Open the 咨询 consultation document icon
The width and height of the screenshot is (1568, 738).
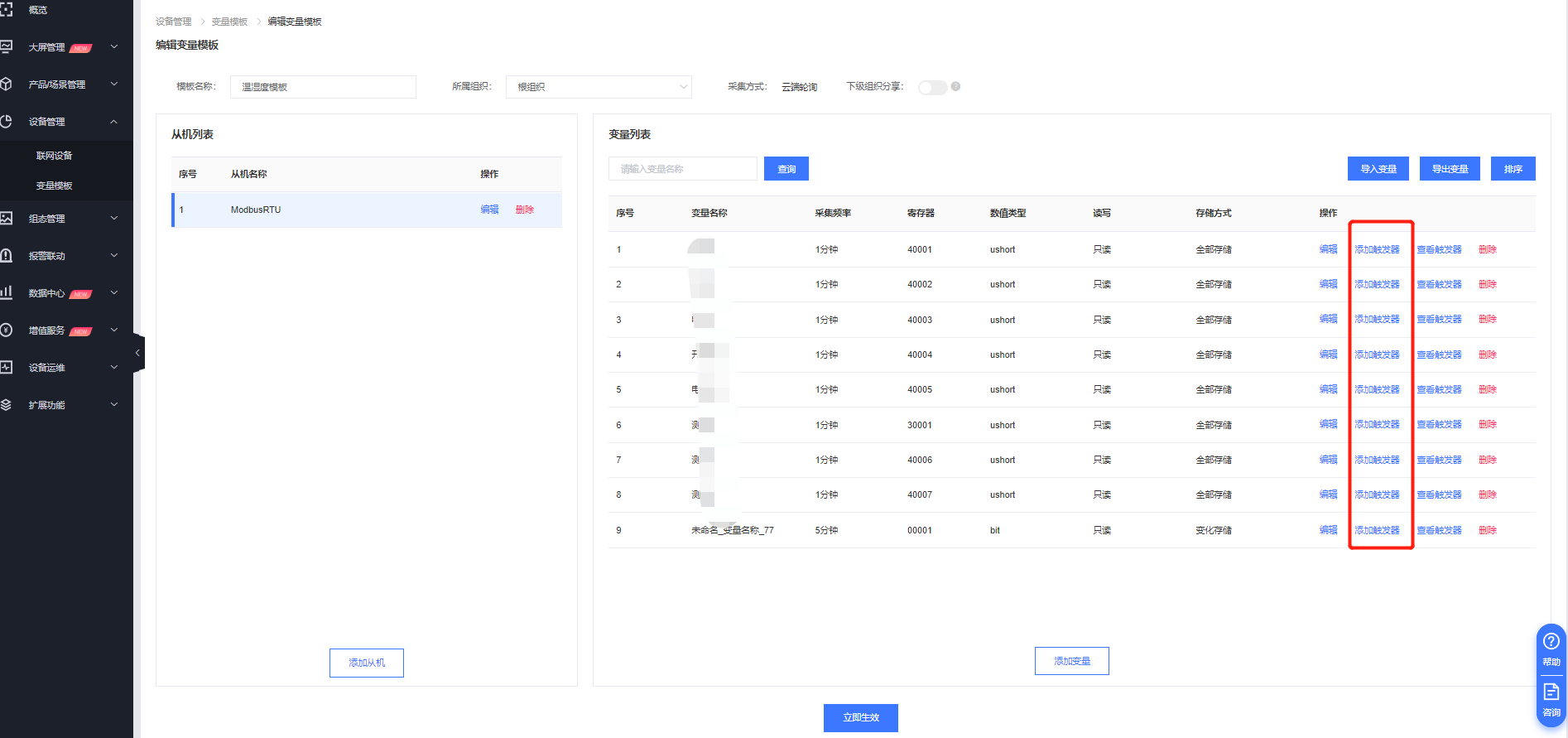click(x=1551, y=692)
